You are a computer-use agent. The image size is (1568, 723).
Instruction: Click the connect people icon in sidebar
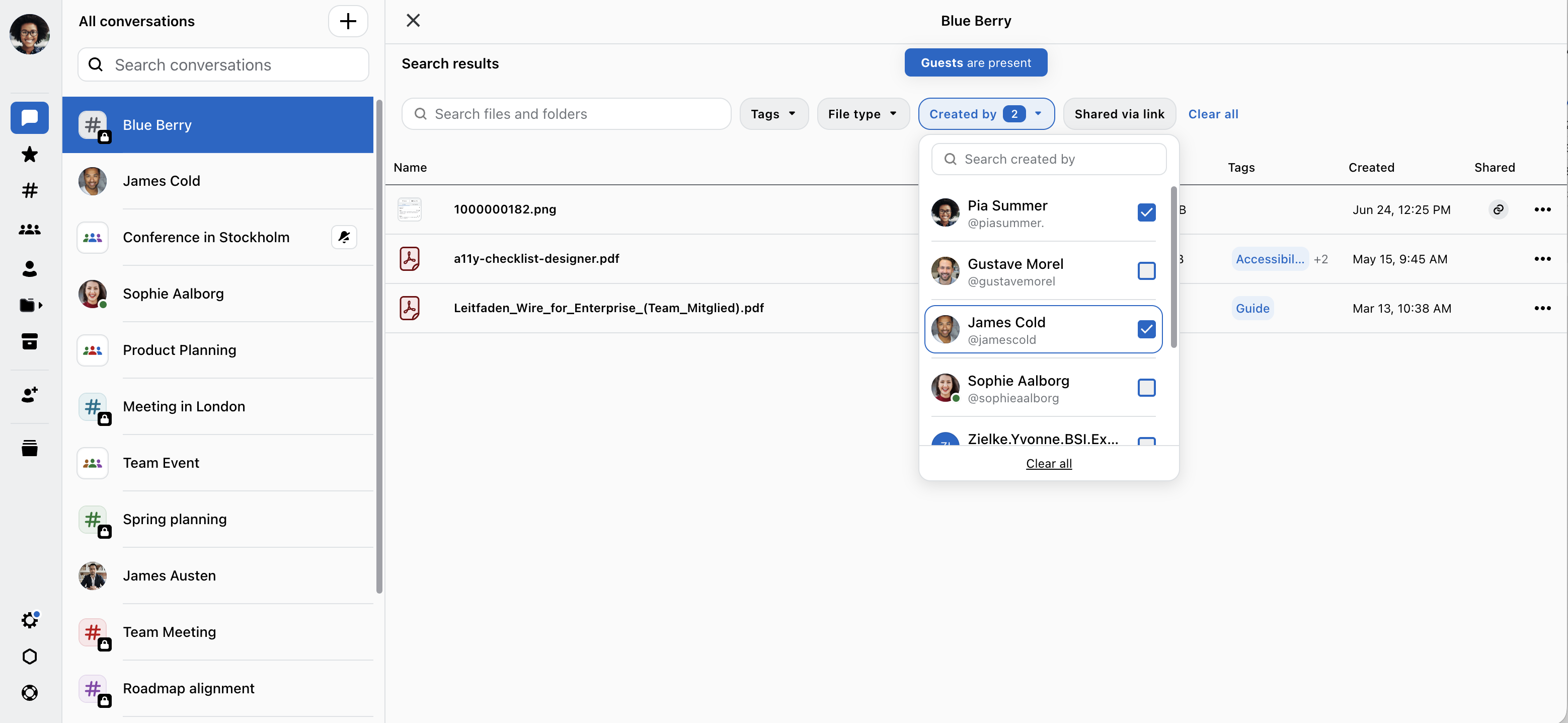[29, 395]
